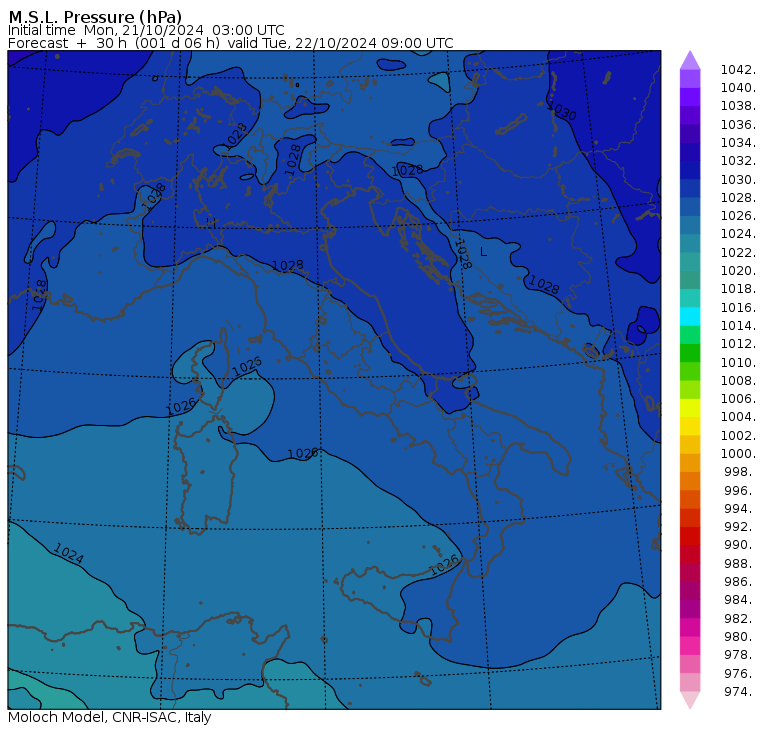Click the "Forecast + 30 h" valid time line
This screenshot has width=760, height=731.
[231, 43]
